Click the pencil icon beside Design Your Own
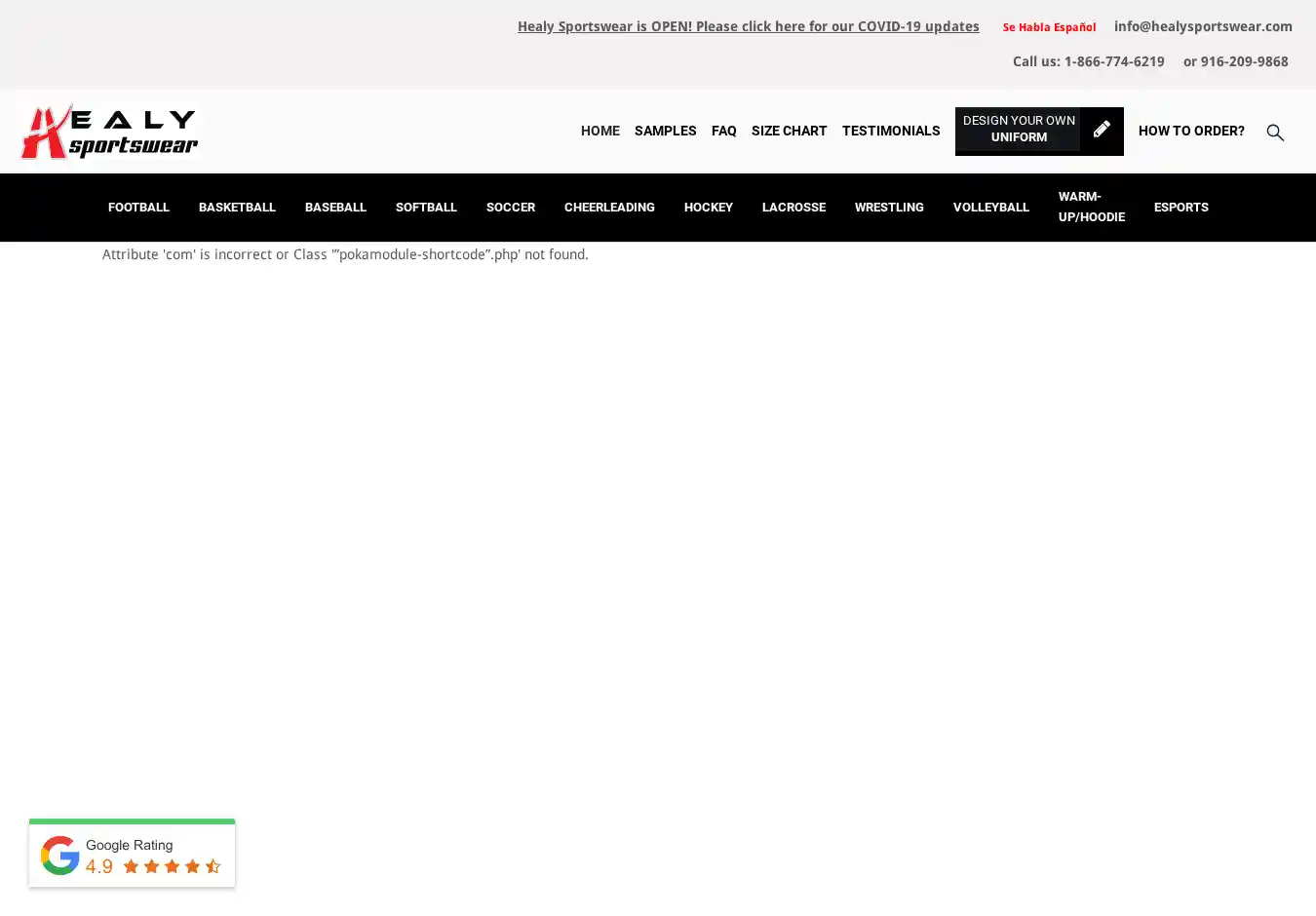The height and width of the screenshot is (916, 1316). coord(1102,130)
